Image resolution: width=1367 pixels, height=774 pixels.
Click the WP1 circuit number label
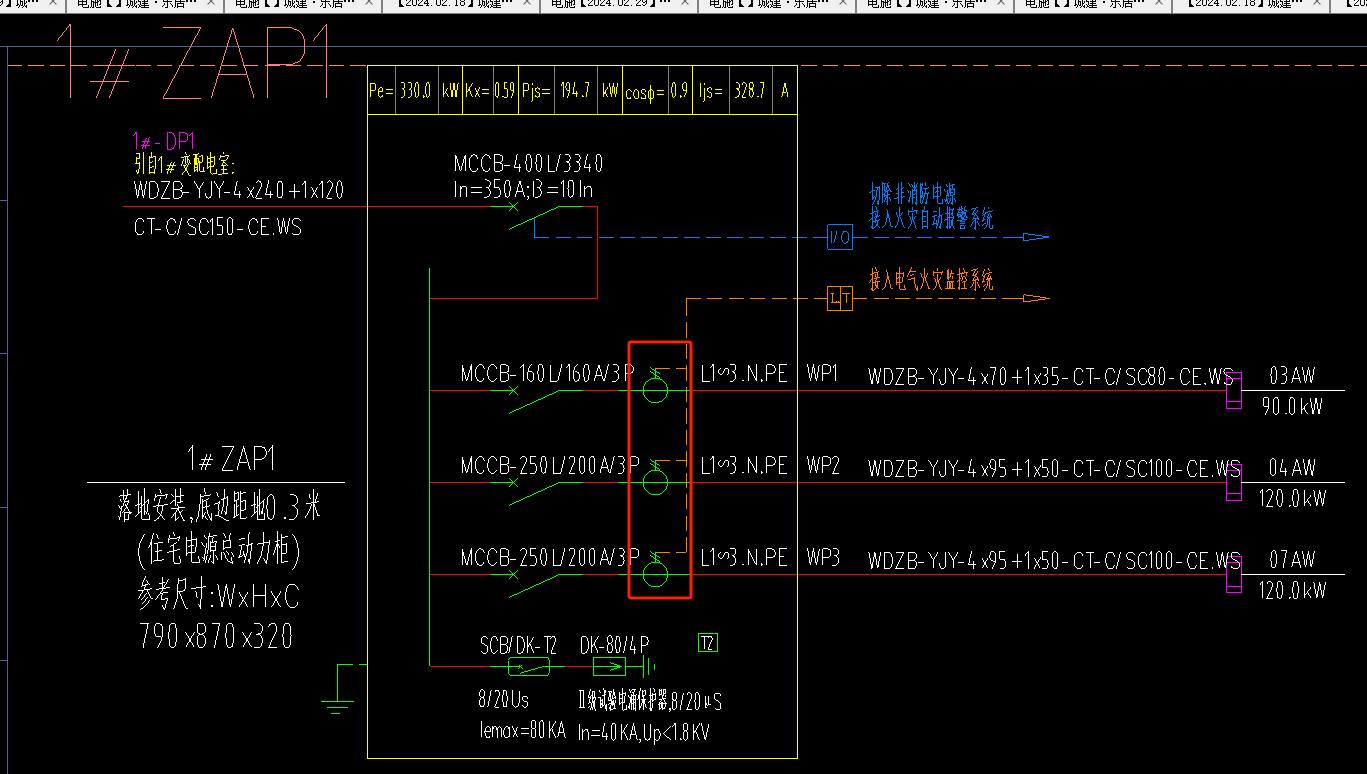point(822,374)
